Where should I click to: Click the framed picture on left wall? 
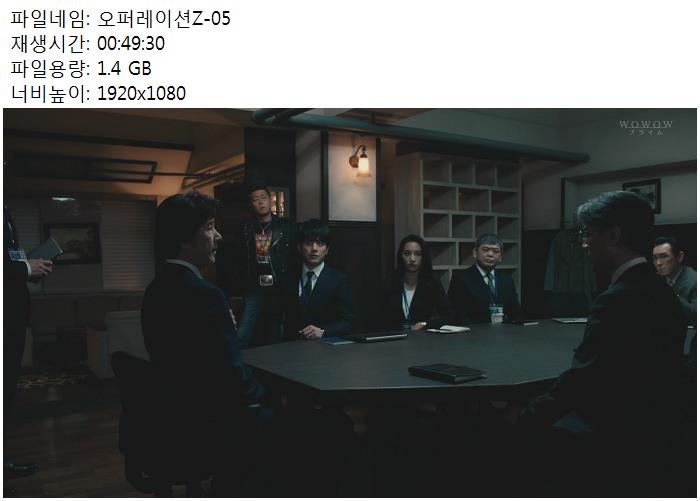click(x=73, y=243)
